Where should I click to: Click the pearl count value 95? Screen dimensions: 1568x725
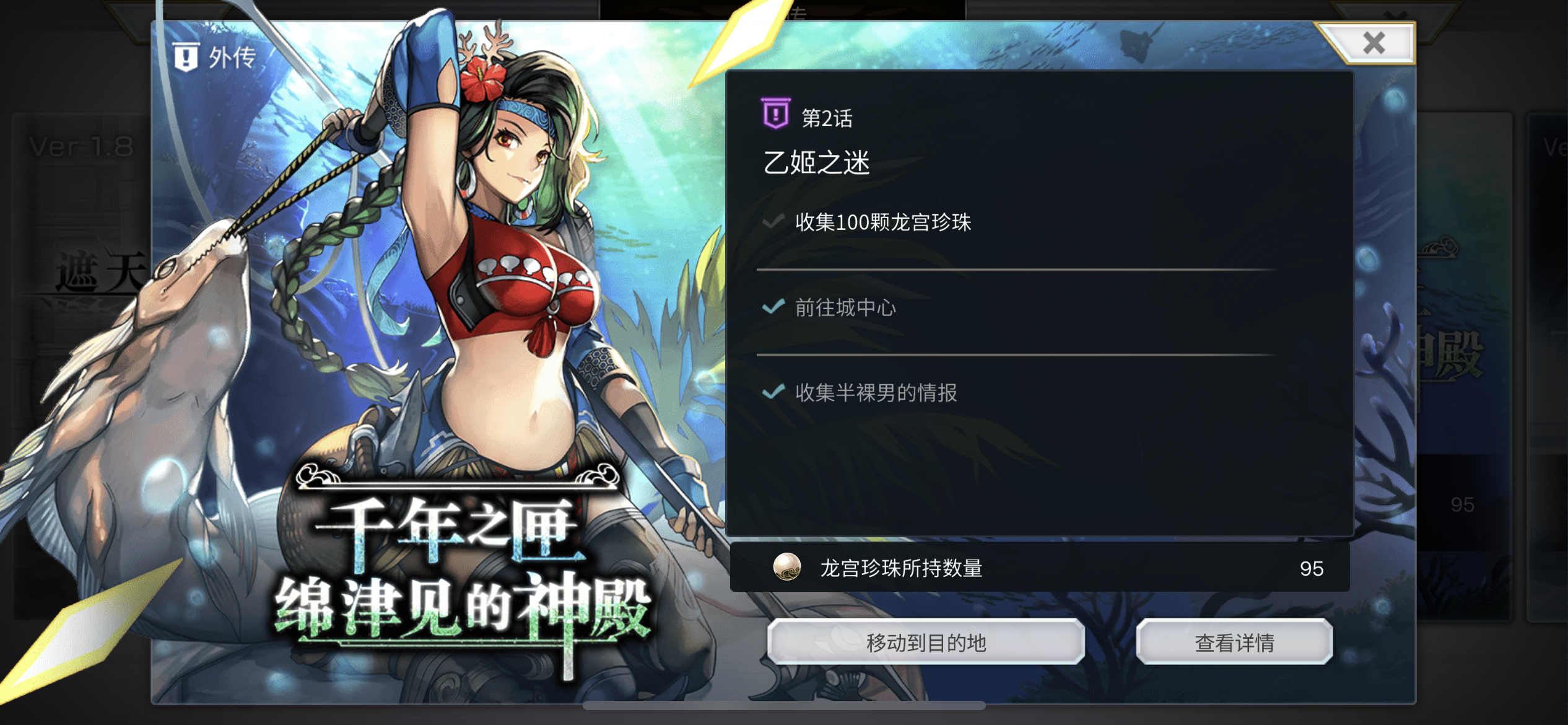(1311, 568)
